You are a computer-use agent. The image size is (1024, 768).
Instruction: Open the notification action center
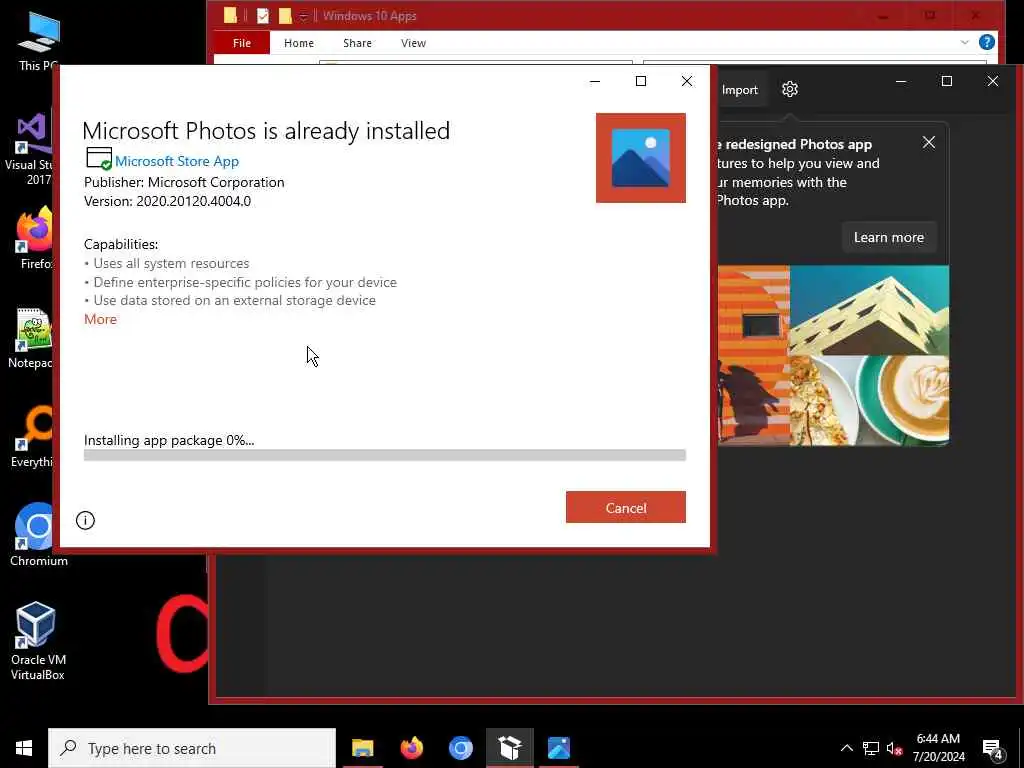[993, 749]
